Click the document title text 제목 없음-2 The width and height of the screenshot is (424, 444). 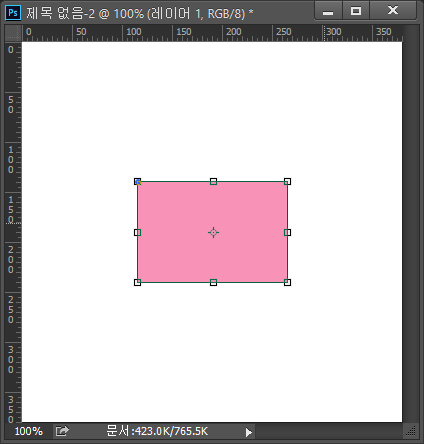click(x=61, y=13)
